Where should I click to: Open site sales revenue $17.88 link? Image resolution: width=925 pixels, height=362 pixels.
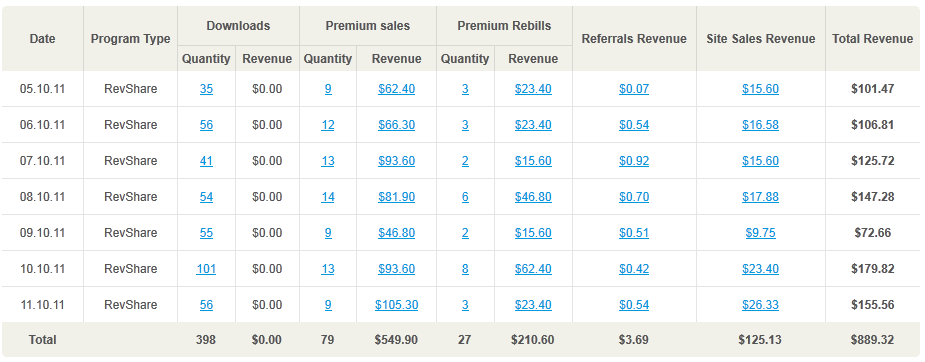(760, 197)
